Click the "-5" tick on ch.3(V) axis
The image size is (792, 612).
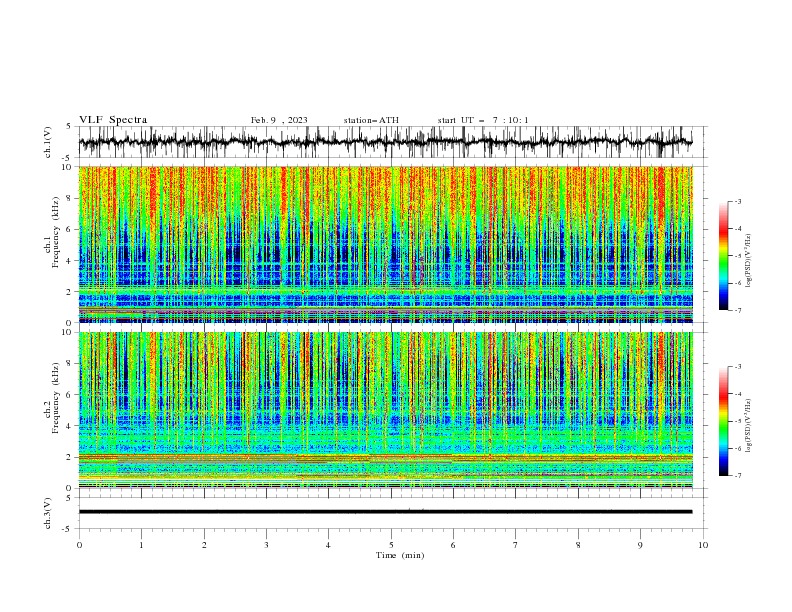point(68,529)
